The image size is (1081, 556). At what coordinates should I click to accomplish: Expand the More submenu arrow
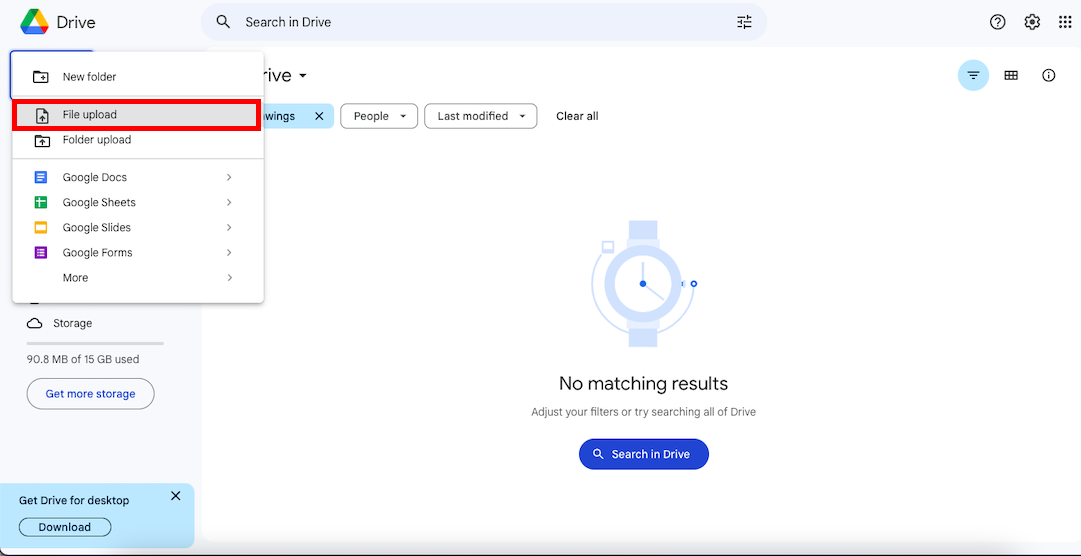point(230,277)
